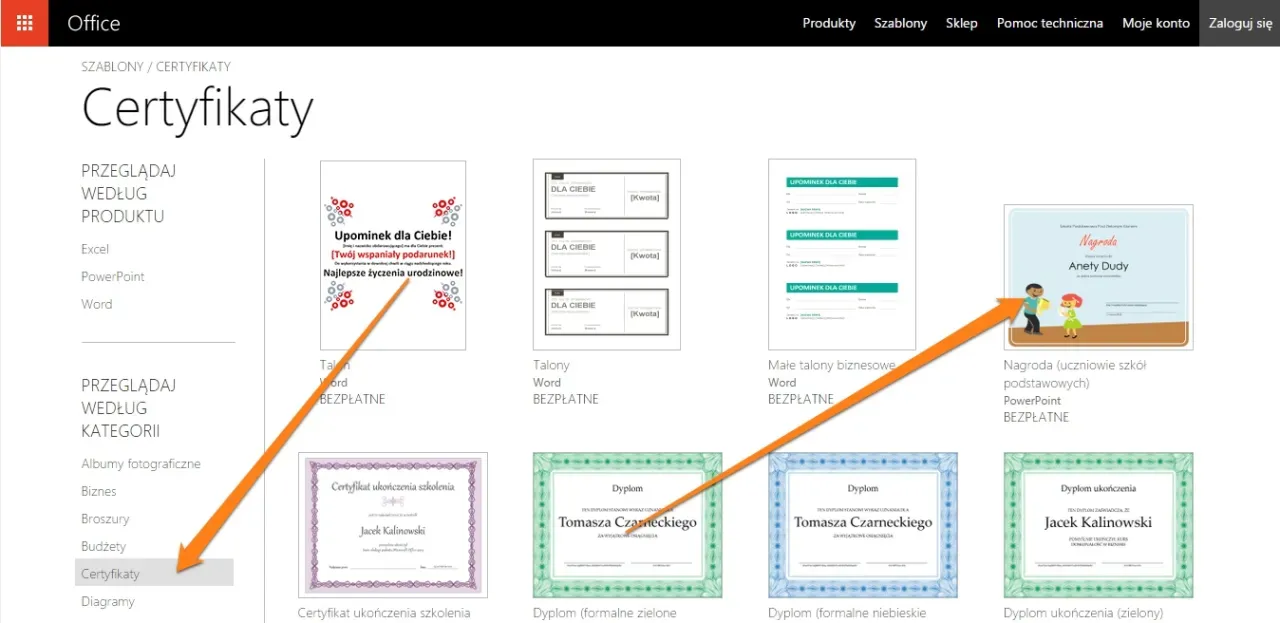Open the purple Certyfikat ukończenia szkolenia thumbnail
Image resolution: width=1280 pixels, height=623 pixels.
(x=393, y=525)
